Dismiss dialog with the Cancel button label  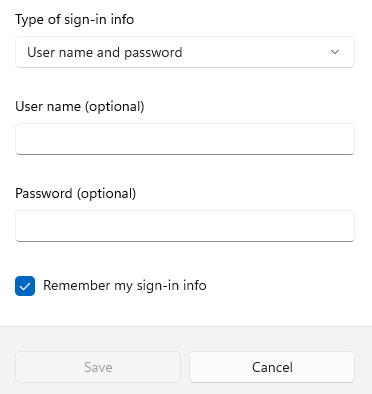click(272, 367)
